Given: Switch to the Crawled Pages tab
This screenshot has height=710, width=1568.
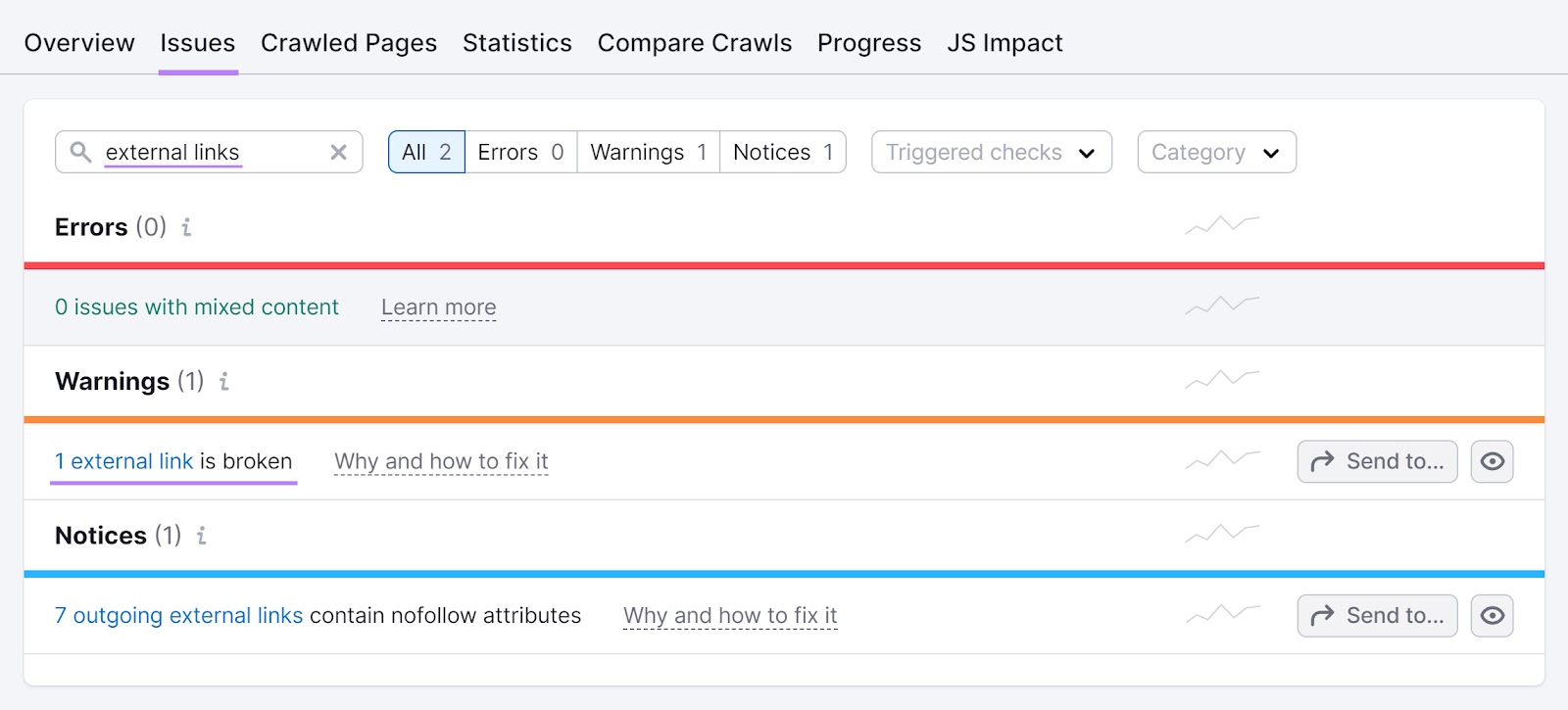Looking at the screenshot, I should tap(349, 43).
